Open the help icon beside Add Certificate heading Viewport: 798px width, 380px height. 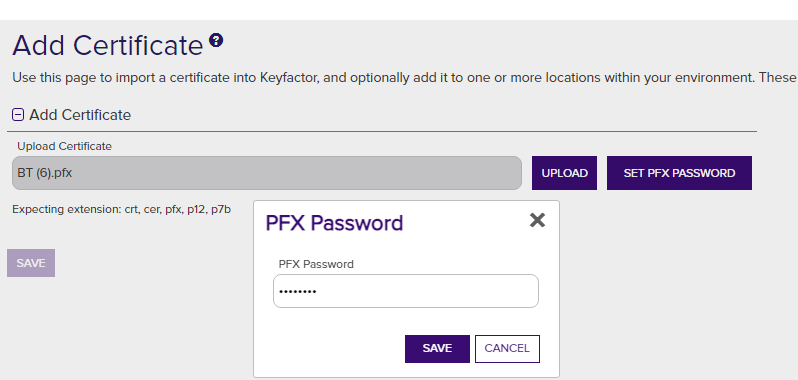tap(216, 40)
